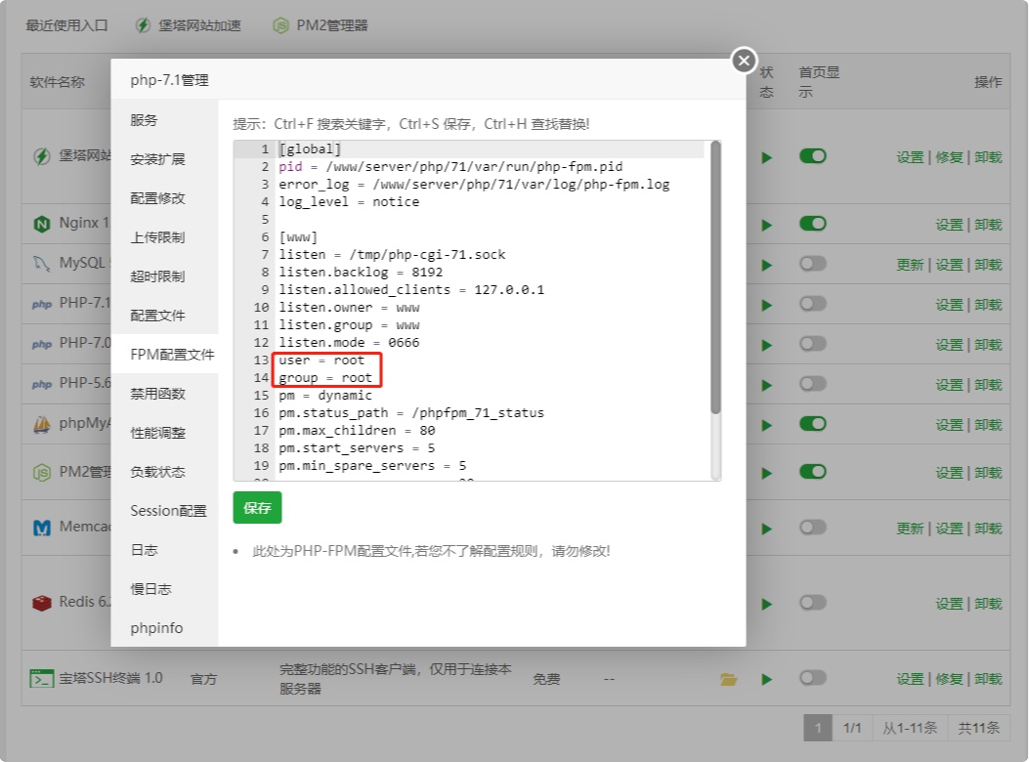Toggle homepage display for Nginx

(813, 224)
